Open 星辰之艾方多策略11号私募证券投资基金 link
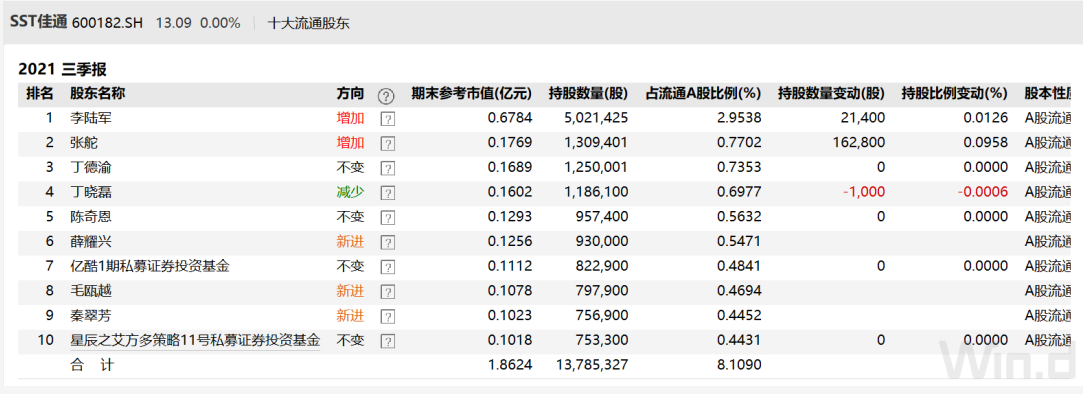 [195, 340]
